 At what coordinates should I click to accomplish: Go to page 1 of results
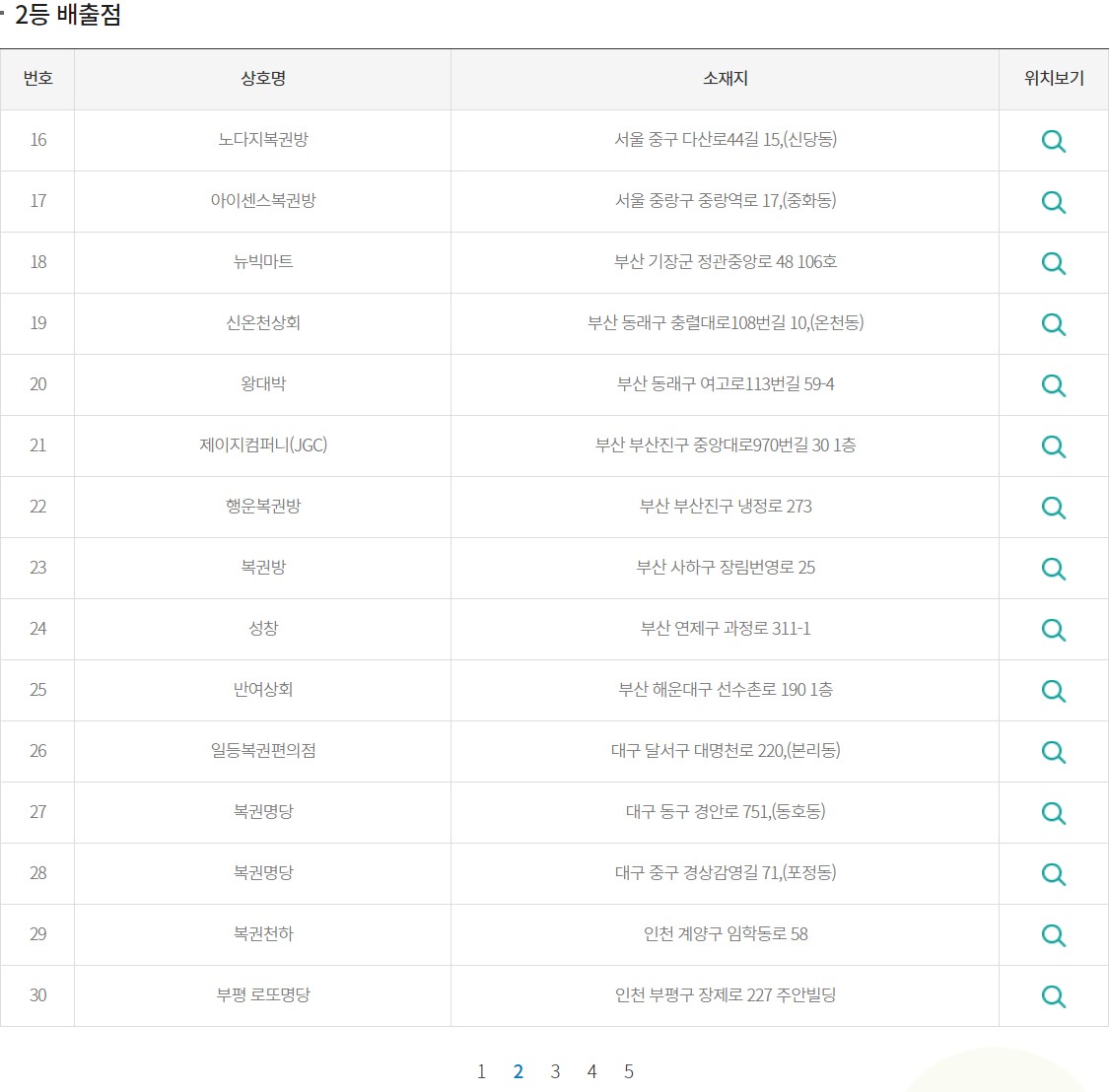point(481,1071)
